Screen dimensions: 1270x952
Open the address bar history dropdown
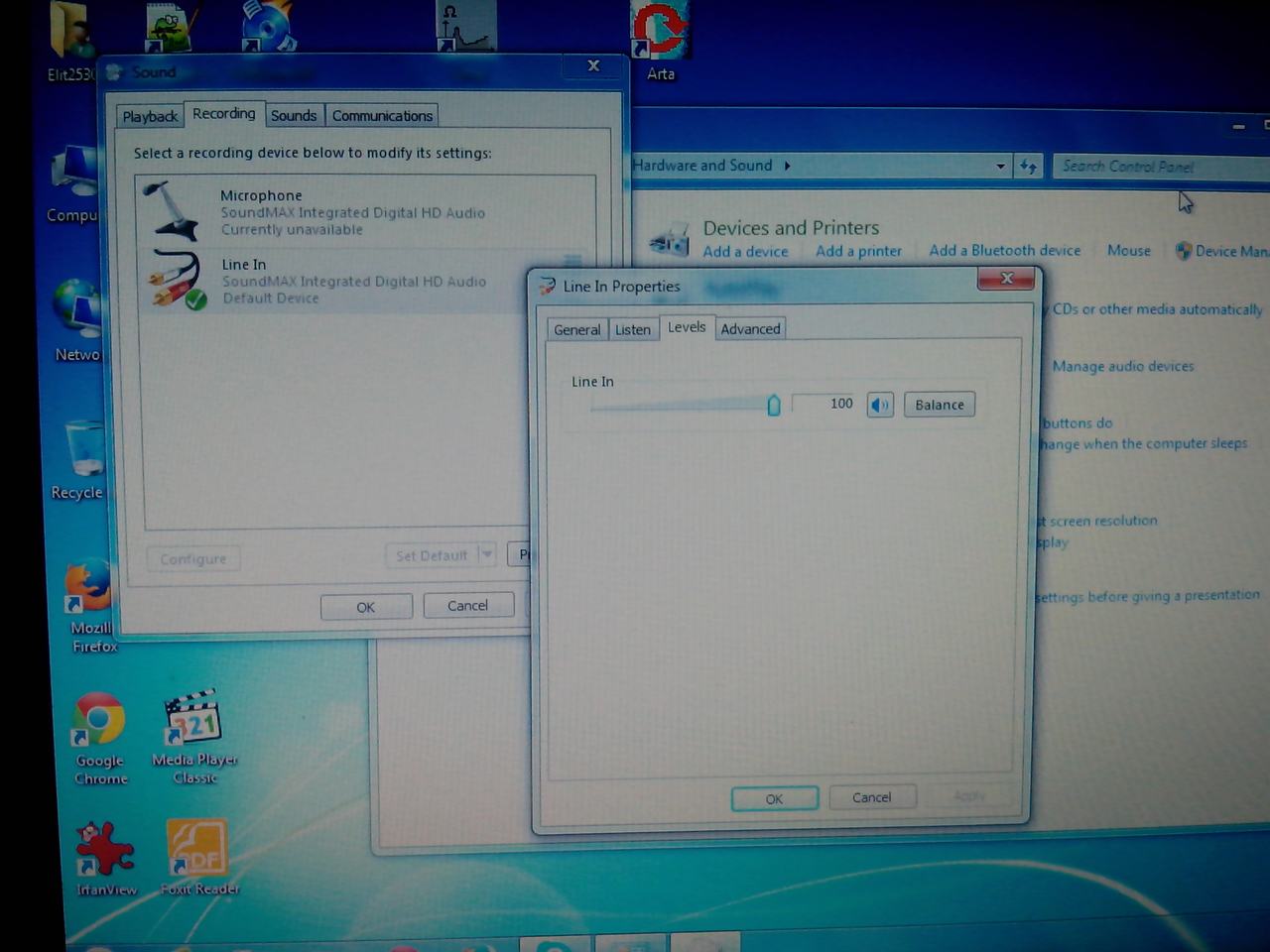pos(1000,167)
